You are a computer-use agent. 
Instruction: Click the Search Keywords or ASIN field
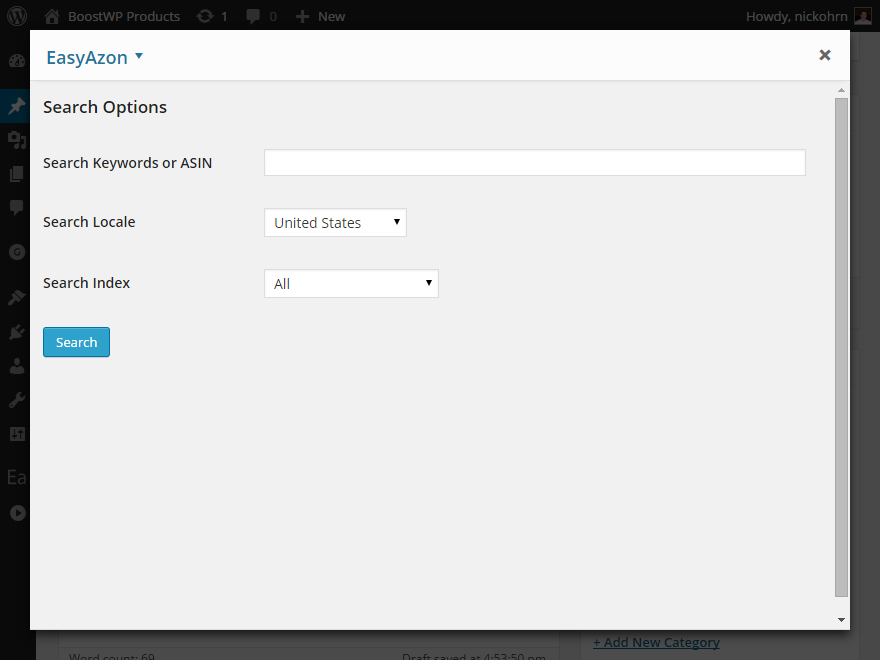(x=535, y=163)
